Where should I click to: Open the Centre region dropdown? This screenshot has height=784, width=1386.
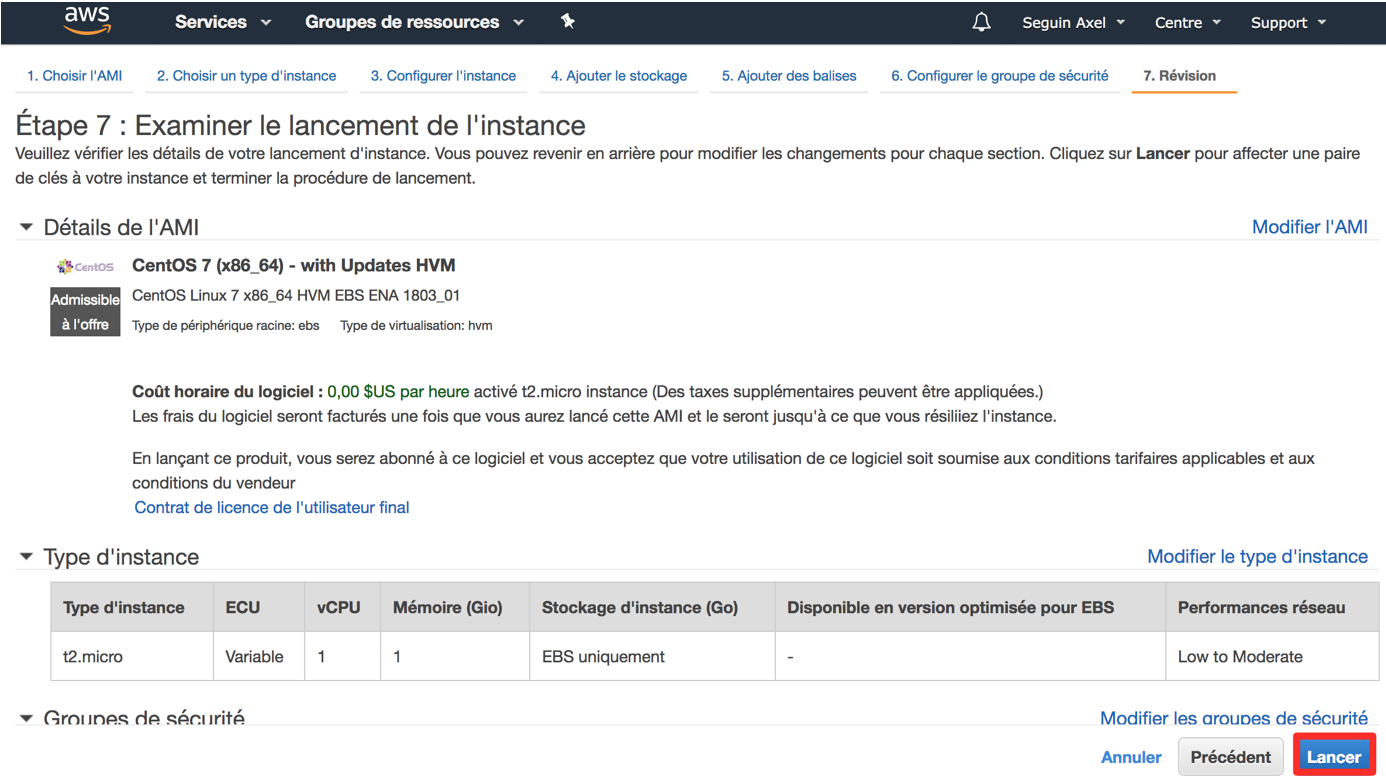coord(1187,22)
